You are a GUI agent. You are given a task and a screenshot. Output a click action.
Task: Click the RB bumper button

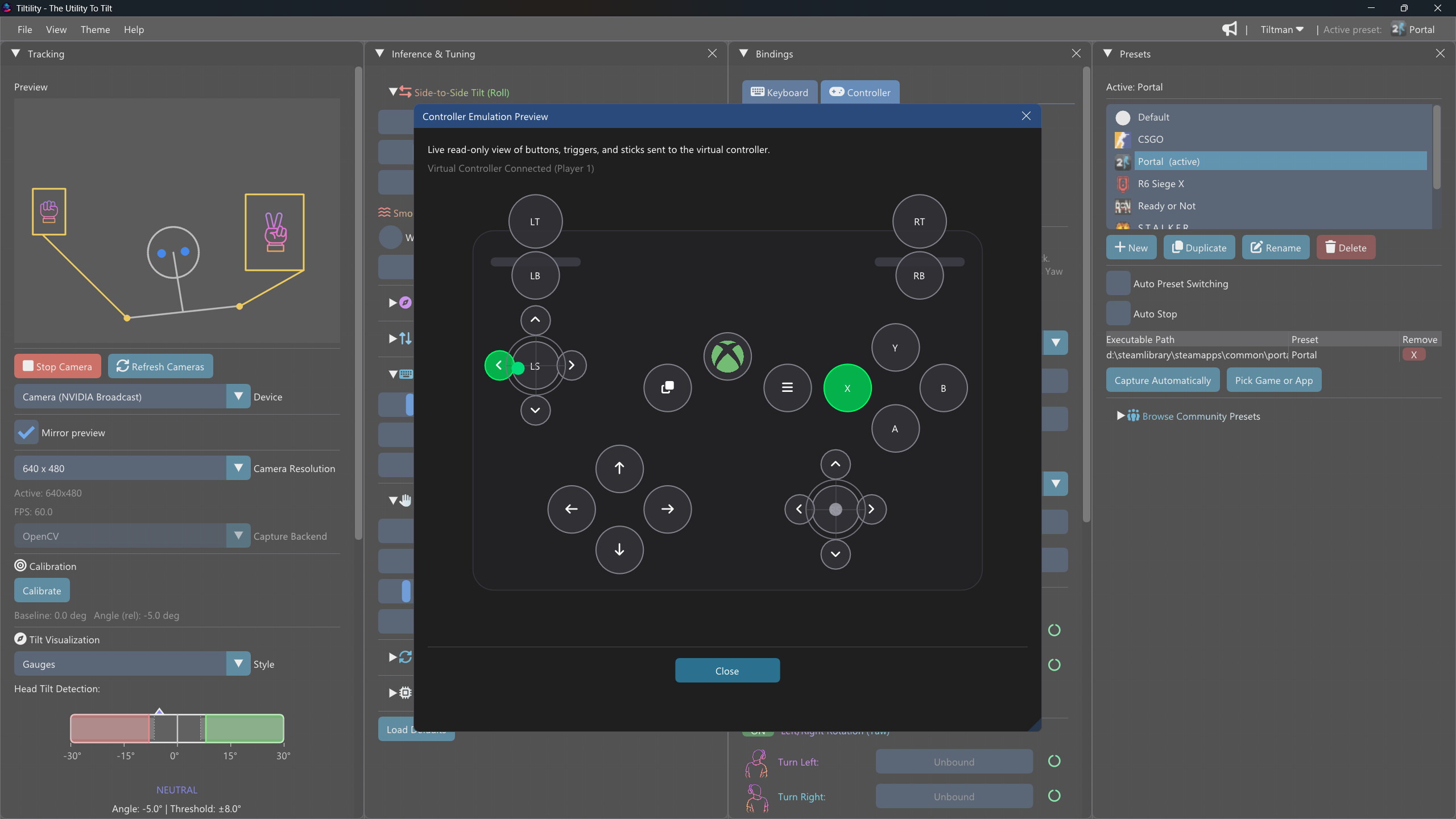(x=919, y=276)
